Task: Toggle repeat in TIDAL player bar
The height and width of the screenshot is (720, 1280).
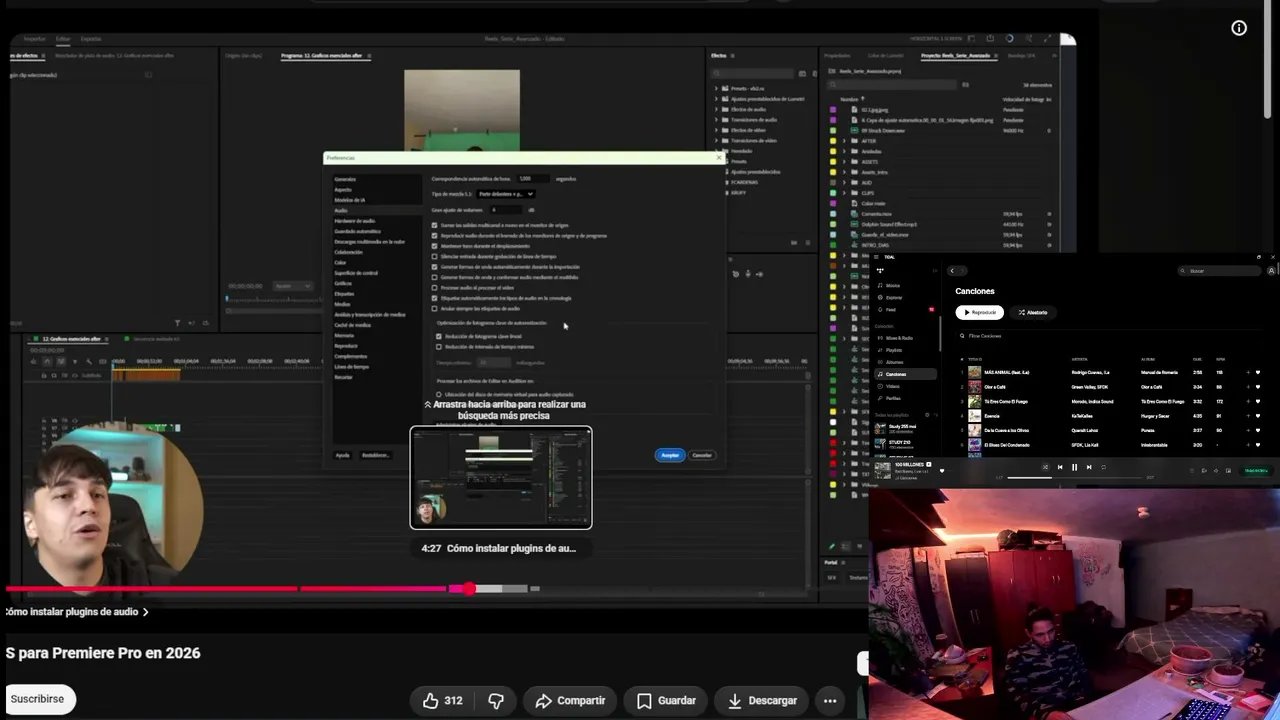Action: click(x=1104, y=467)
